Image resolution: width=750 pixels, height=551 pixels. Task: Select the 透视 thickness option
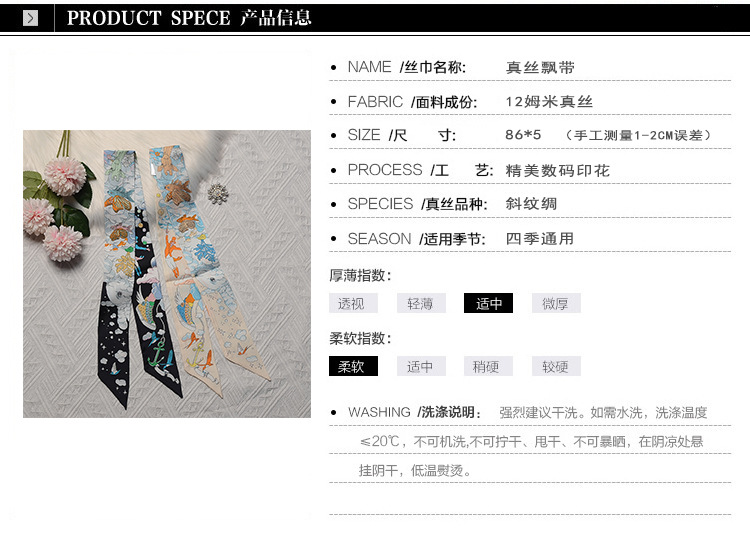(x=353, y=303)
